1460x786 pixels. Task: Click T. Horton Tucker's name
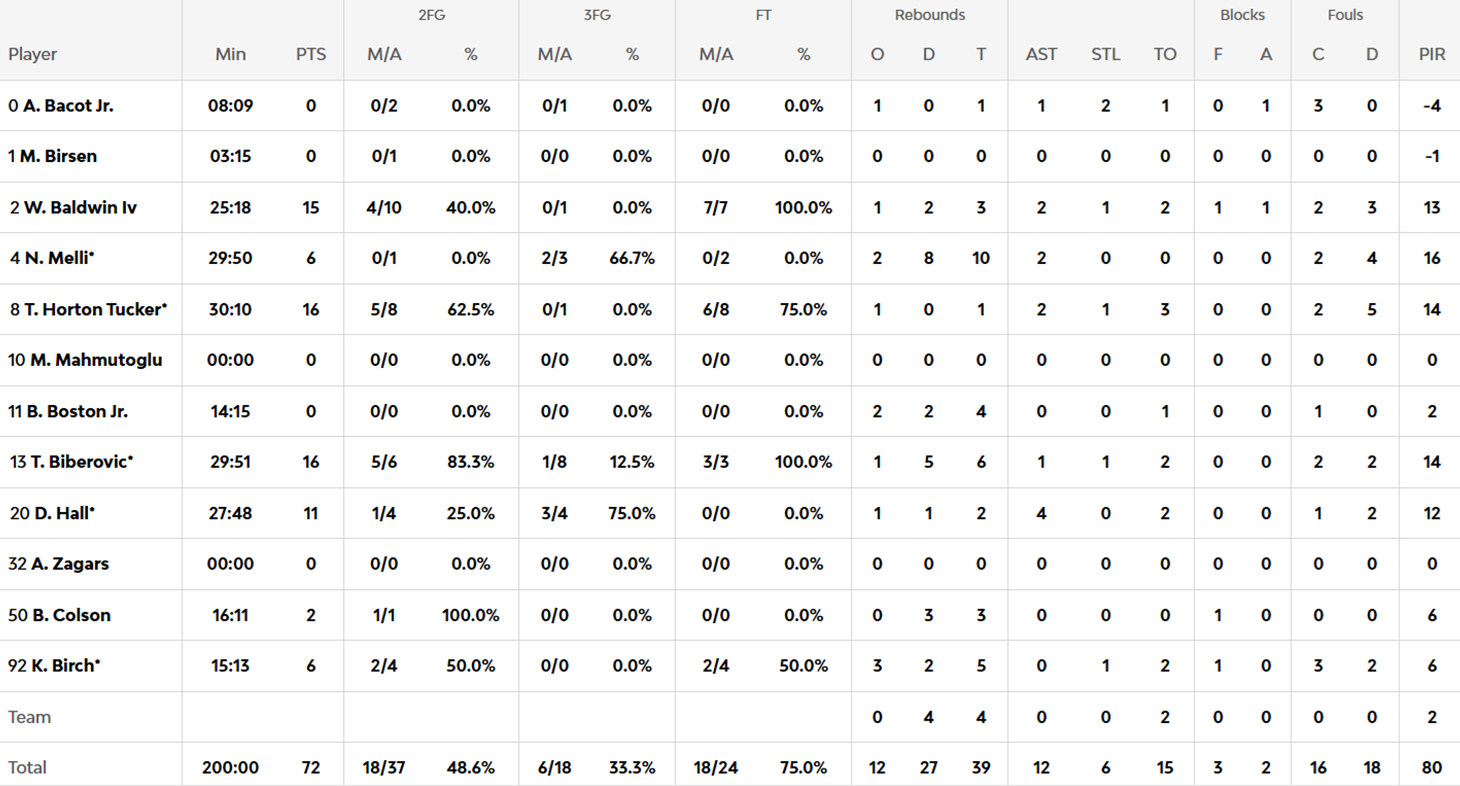pos(91,310)
